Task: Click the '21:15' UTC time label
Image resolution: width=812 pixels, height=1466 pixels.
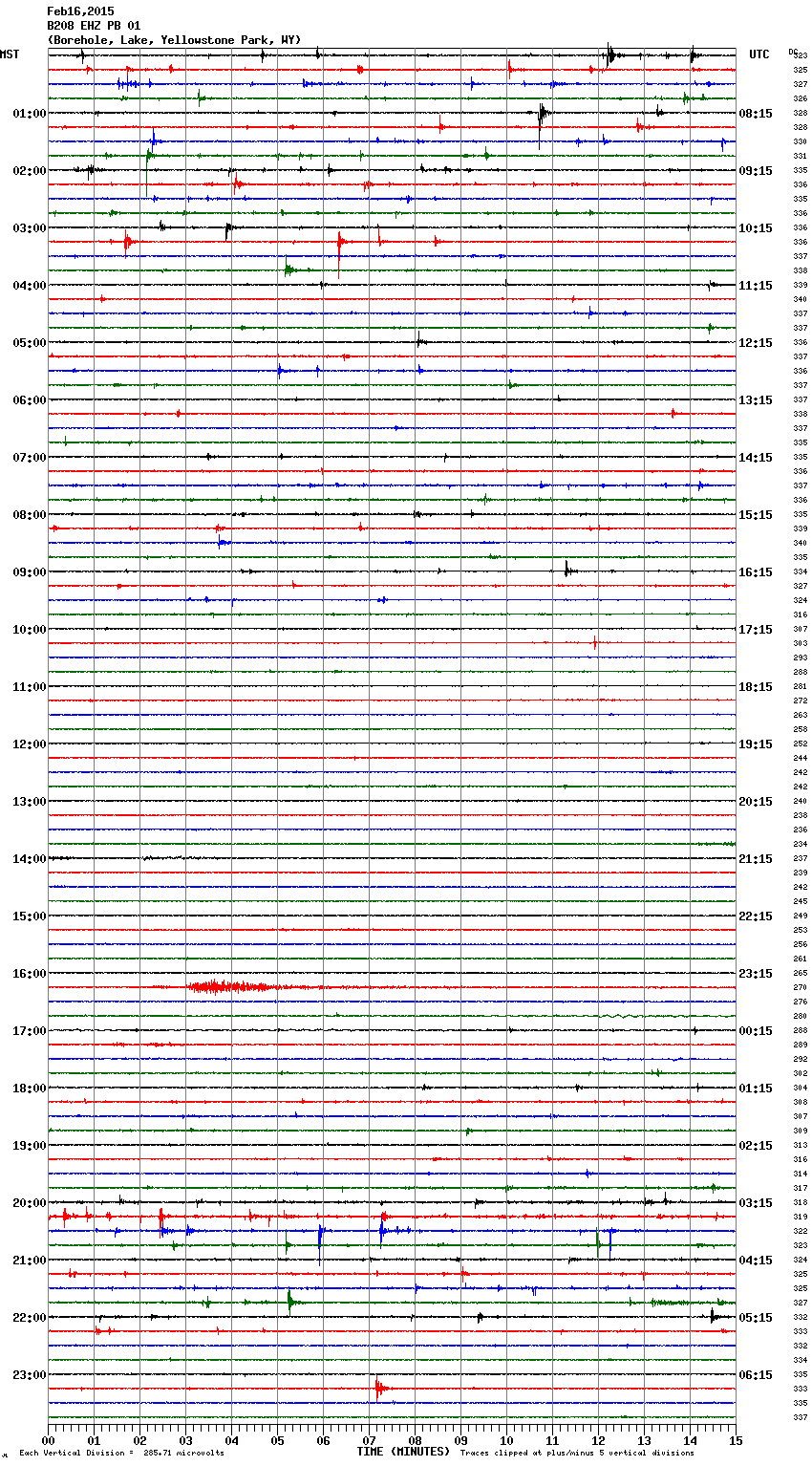Action: pyautogui.click(x=756, y=859)
